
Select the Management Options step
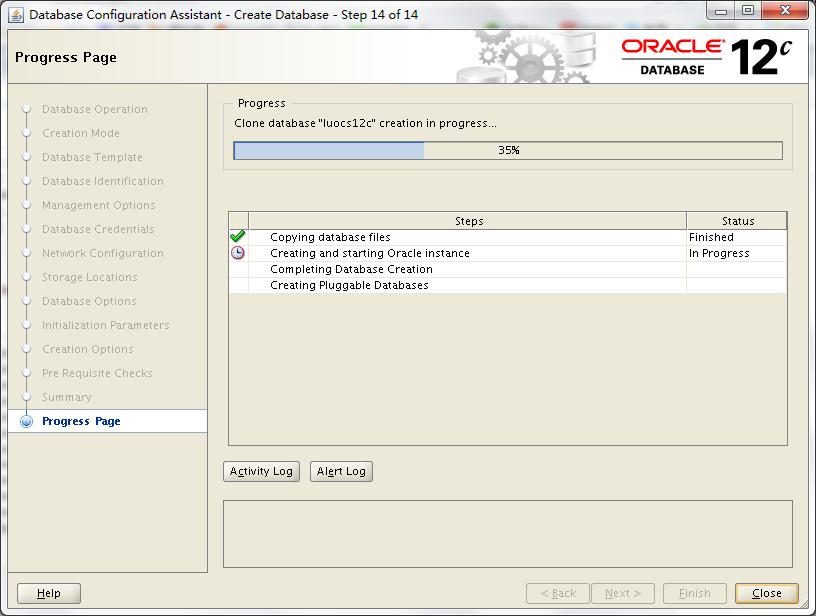(x=98, y=205)
